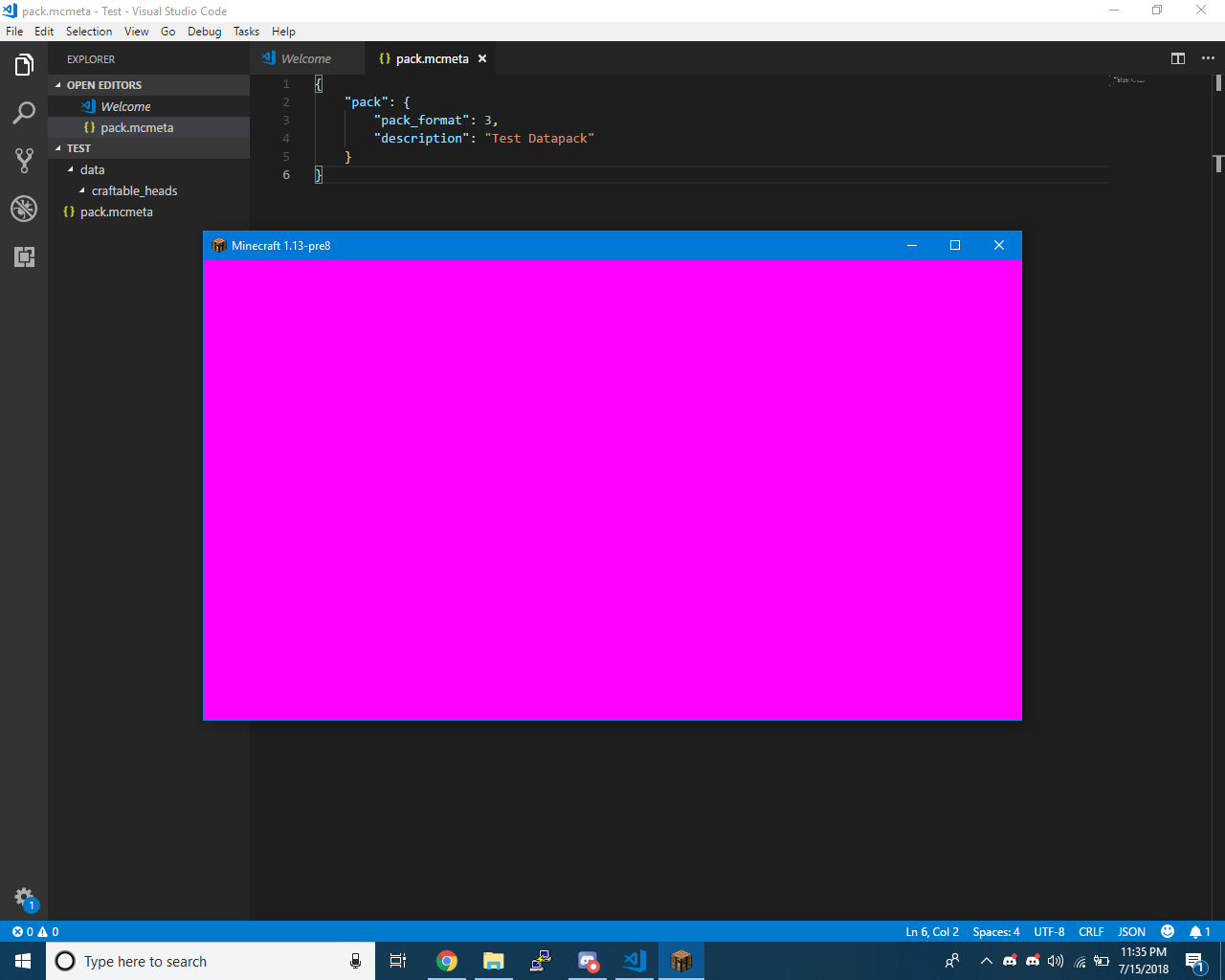Open the editor More Actions ellipsis
The width and height of the screenshot is (1225, 980).
pyautogui.click(x=1208, y=58)
